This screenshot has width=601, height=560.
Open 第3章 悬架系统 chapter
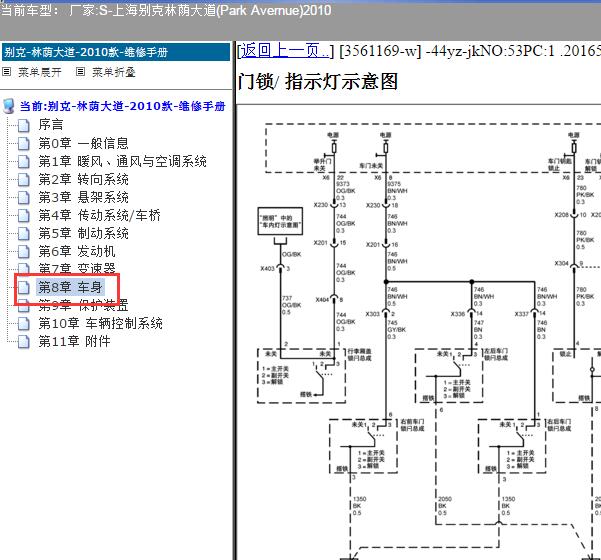pos(83,197)
